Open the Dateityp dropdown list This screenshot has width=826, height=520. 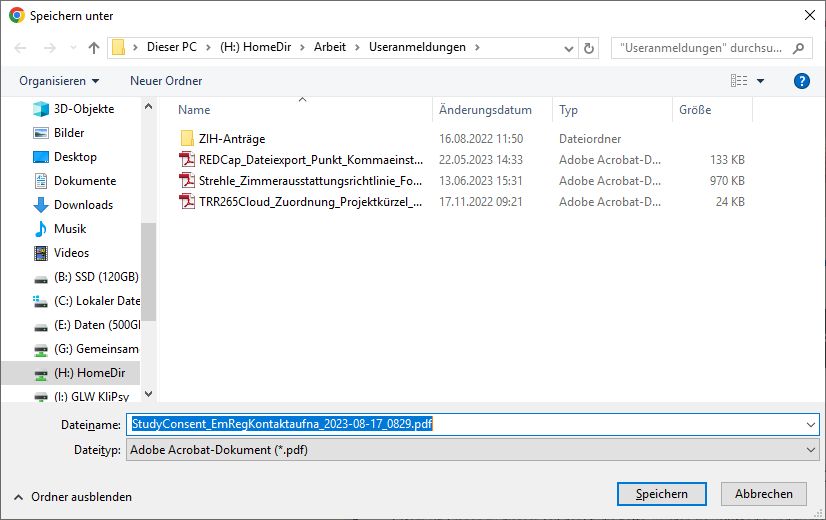coord(472,451)
